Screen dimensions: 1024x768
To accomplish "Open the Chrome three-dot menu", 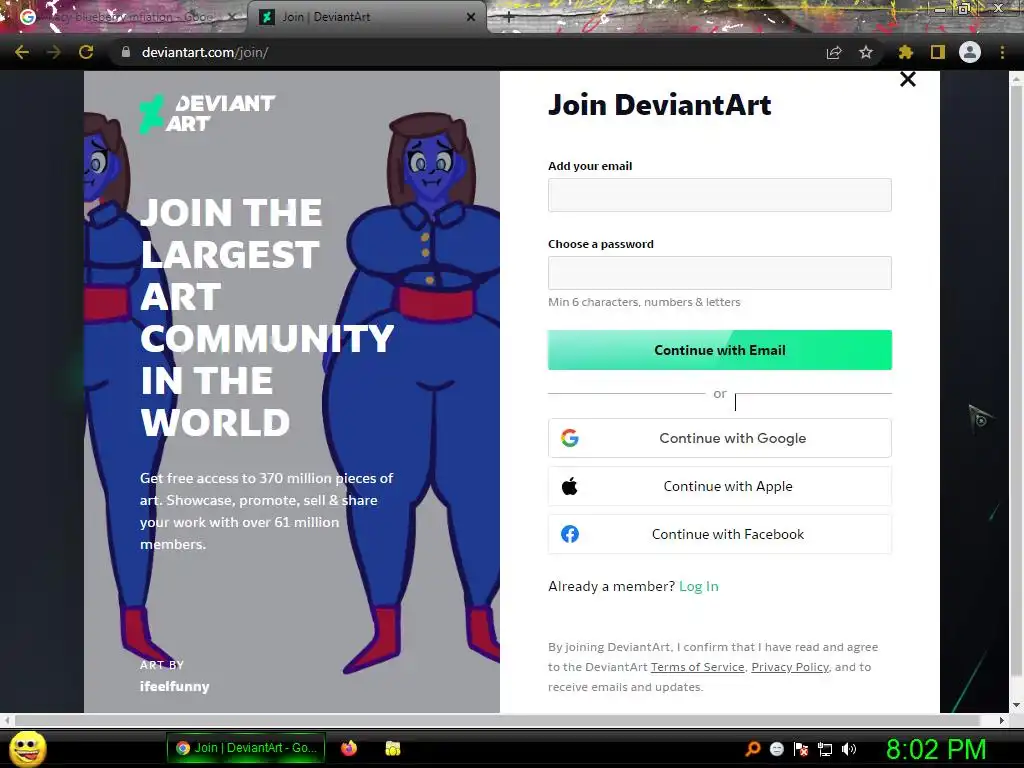I will coord(1002,52).
